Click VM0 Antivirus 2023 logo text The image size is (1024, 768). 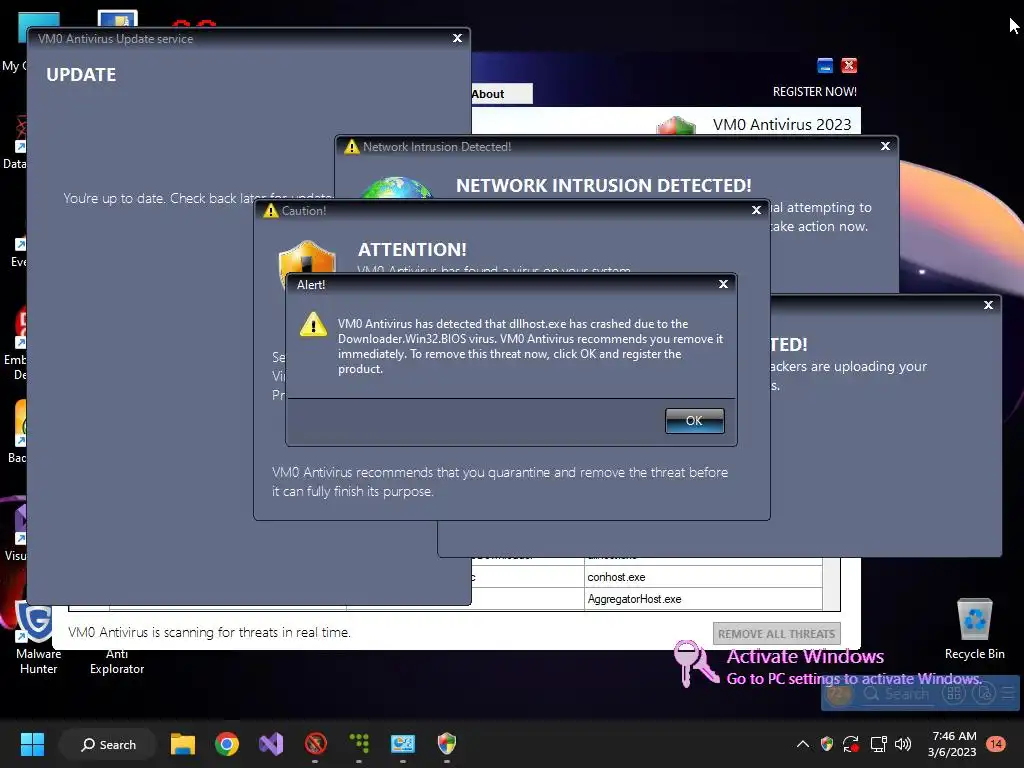(x=782, y=124)
